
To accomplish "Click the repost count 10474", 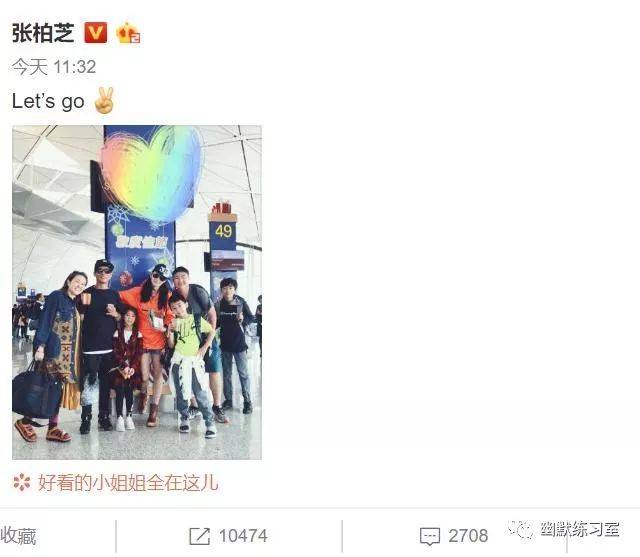I will [243, 536].
